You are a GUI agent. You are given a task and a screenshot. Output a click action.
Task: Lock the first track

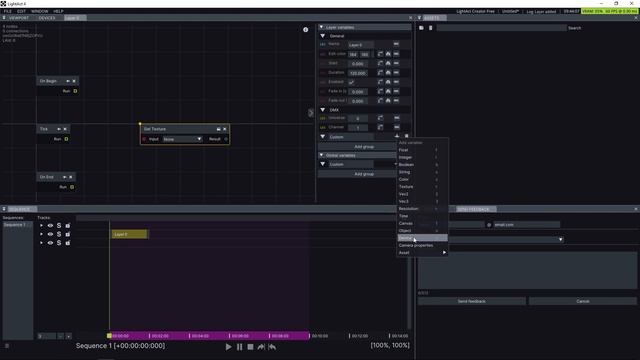(x=68, y=225)
